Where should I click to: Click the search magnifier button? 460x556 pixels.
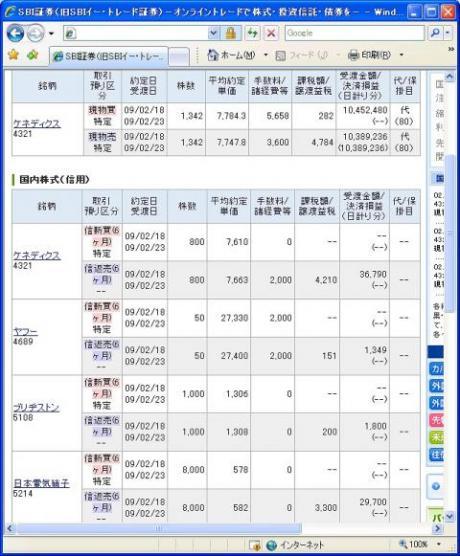click(435, 33)
